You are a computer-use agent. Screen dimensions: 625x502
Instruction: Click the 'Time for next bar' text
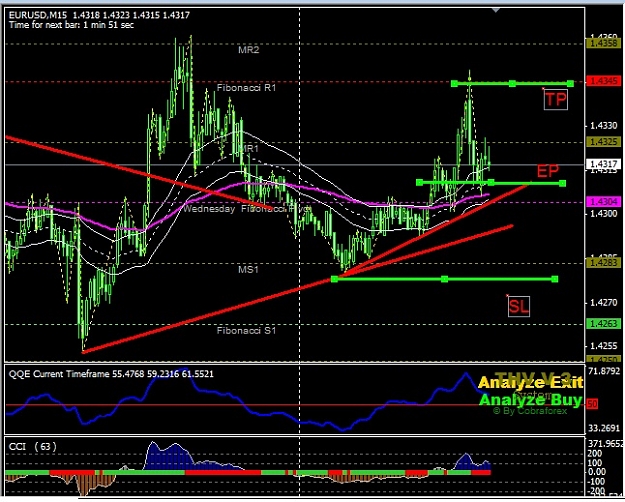[x=71, y=25]
